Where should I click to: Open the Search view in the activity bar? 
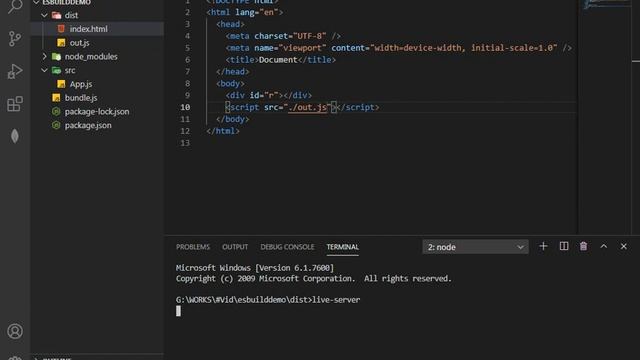[15, 6]
